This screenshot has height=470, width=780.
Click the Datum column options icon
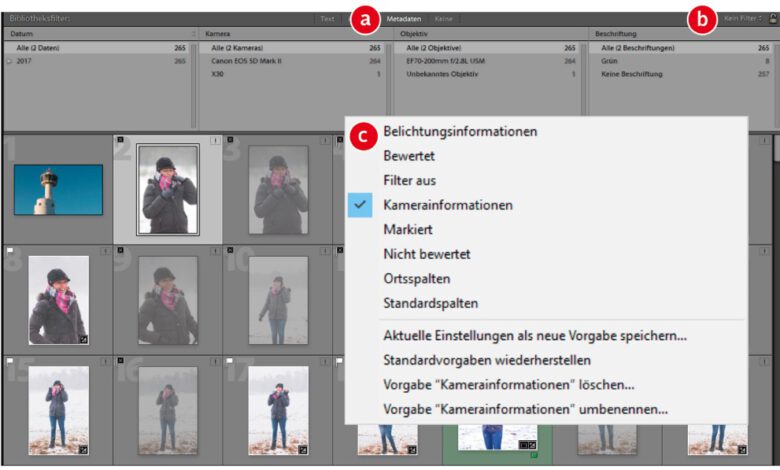(192, 33)
